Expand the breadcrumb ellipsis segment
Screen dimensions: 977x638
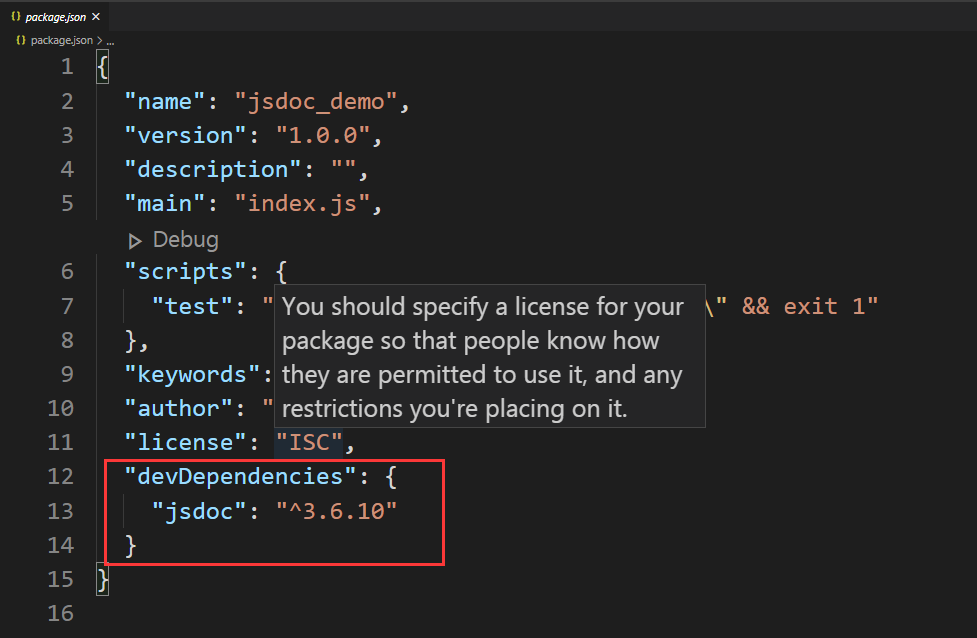tap(110, 41)
